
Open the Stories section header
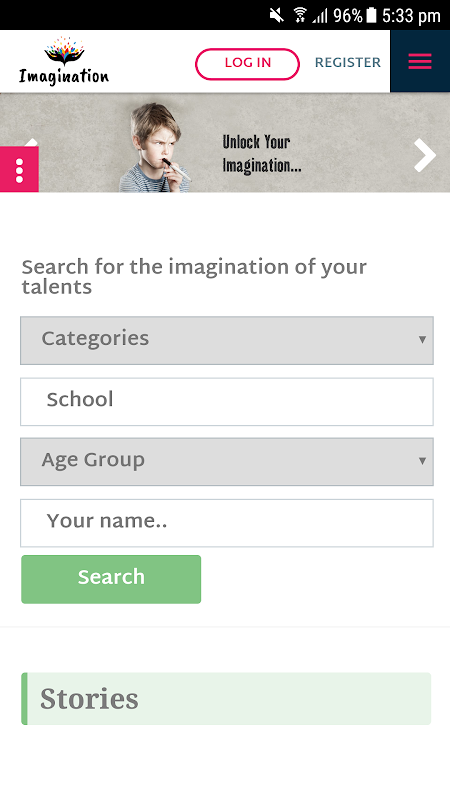coord(226,698)
